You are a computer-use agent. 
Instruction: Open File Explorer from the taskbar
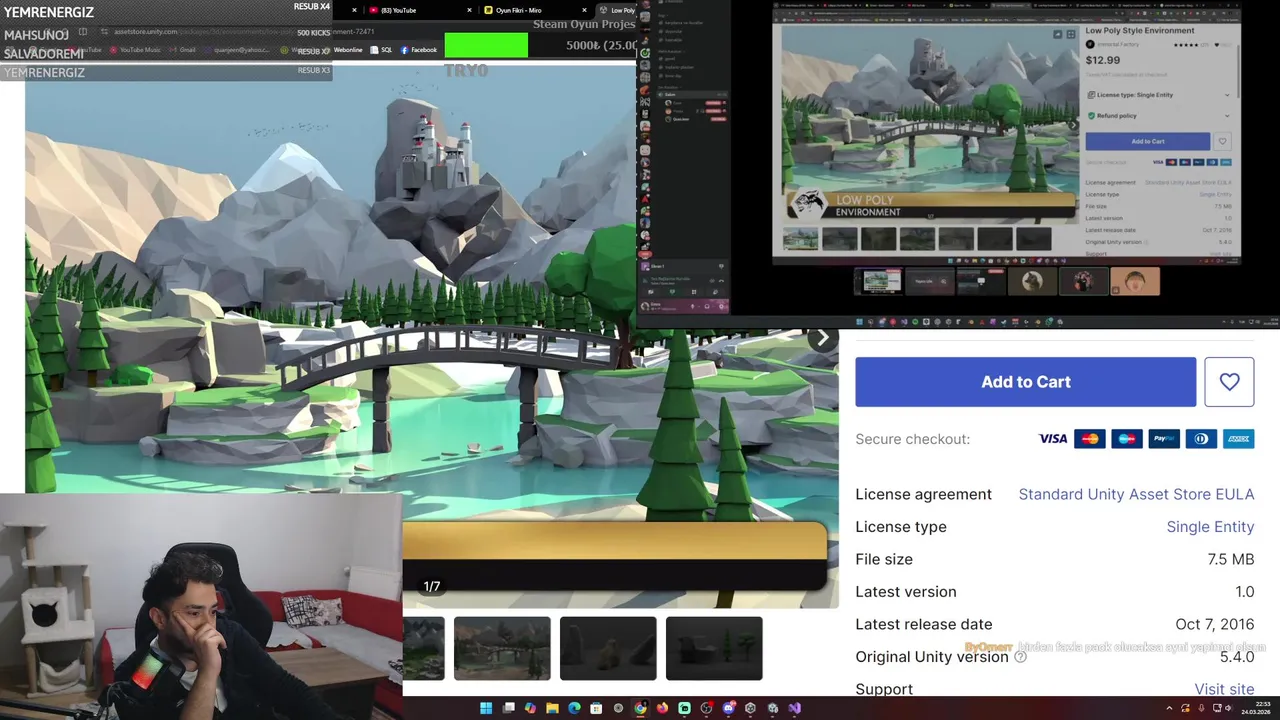tap(552, 708)
